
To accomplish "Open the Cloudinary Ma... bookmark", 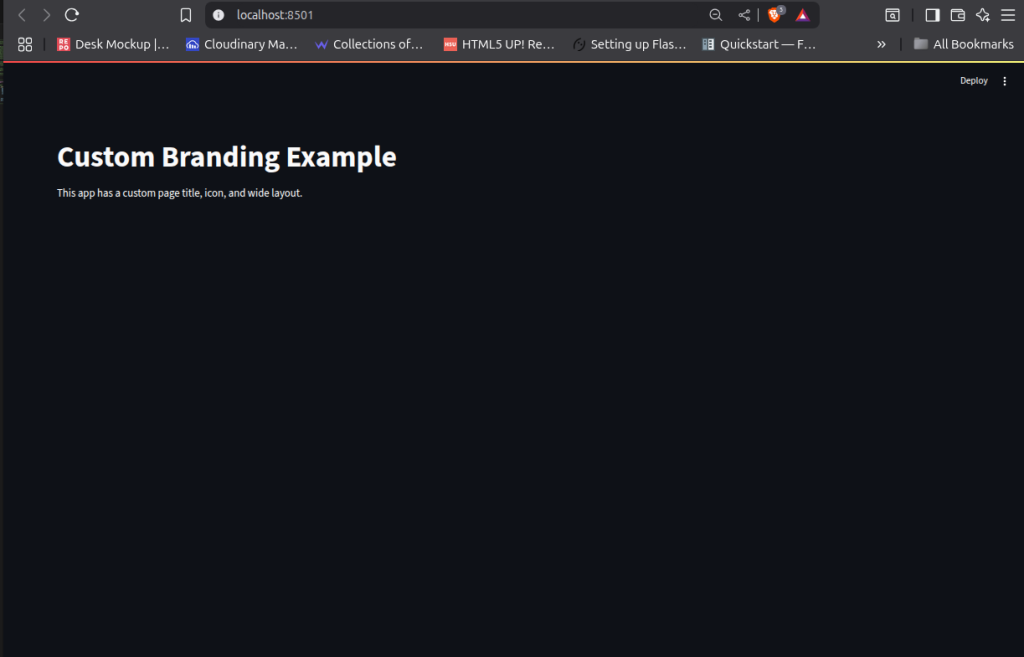I will (242, 44).
